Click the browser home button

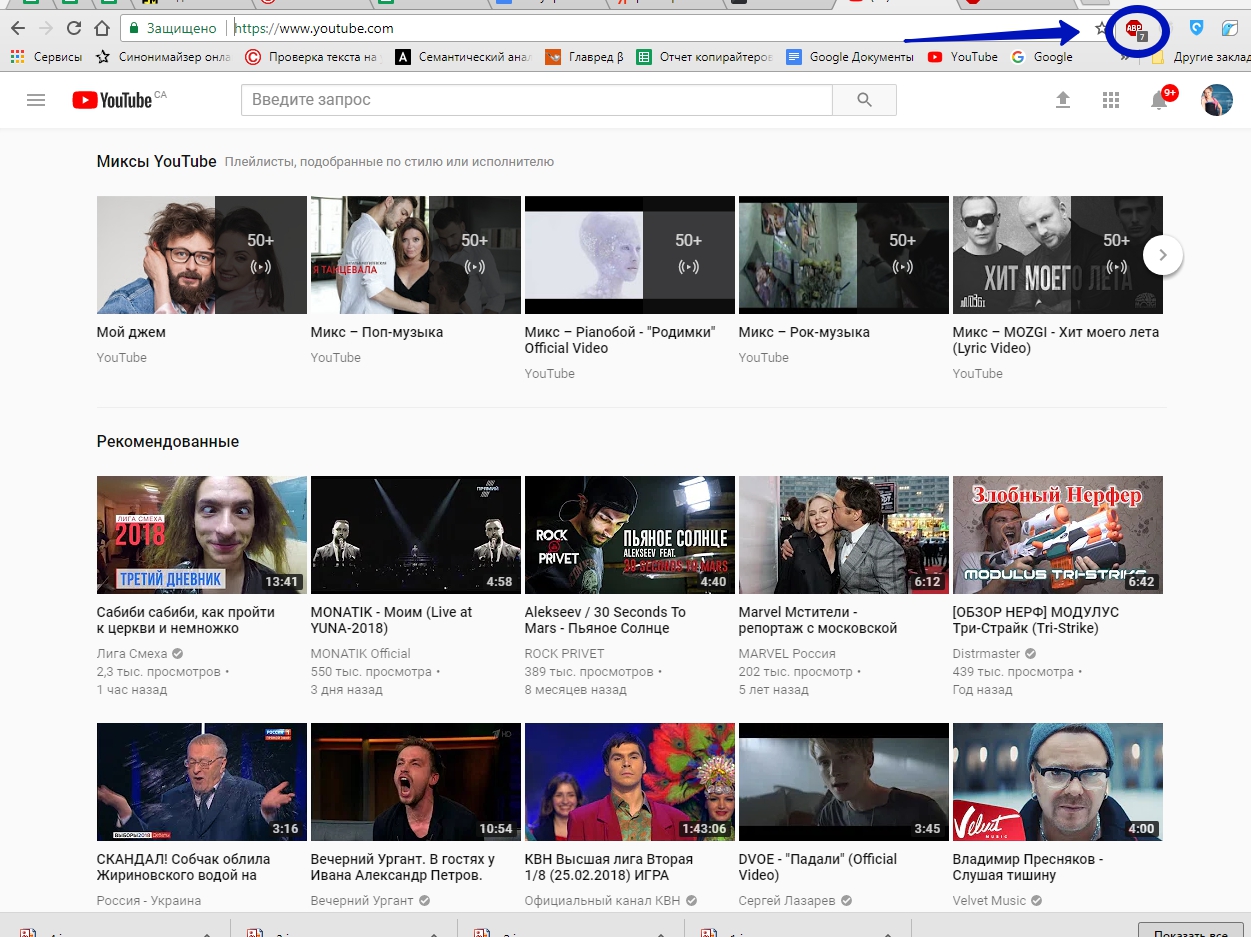point(101,28)
